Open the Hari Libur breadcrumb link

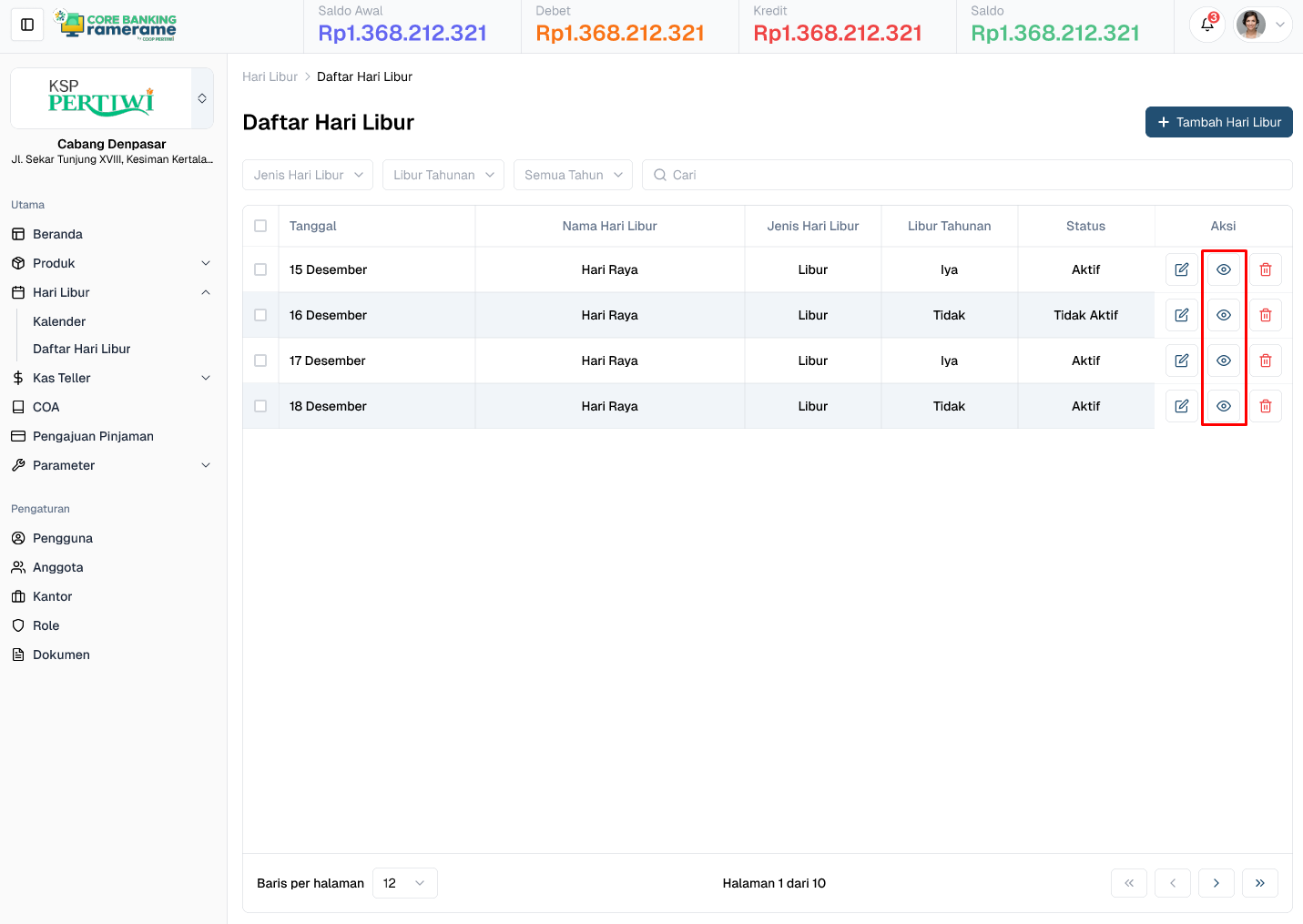pos(270,76)
